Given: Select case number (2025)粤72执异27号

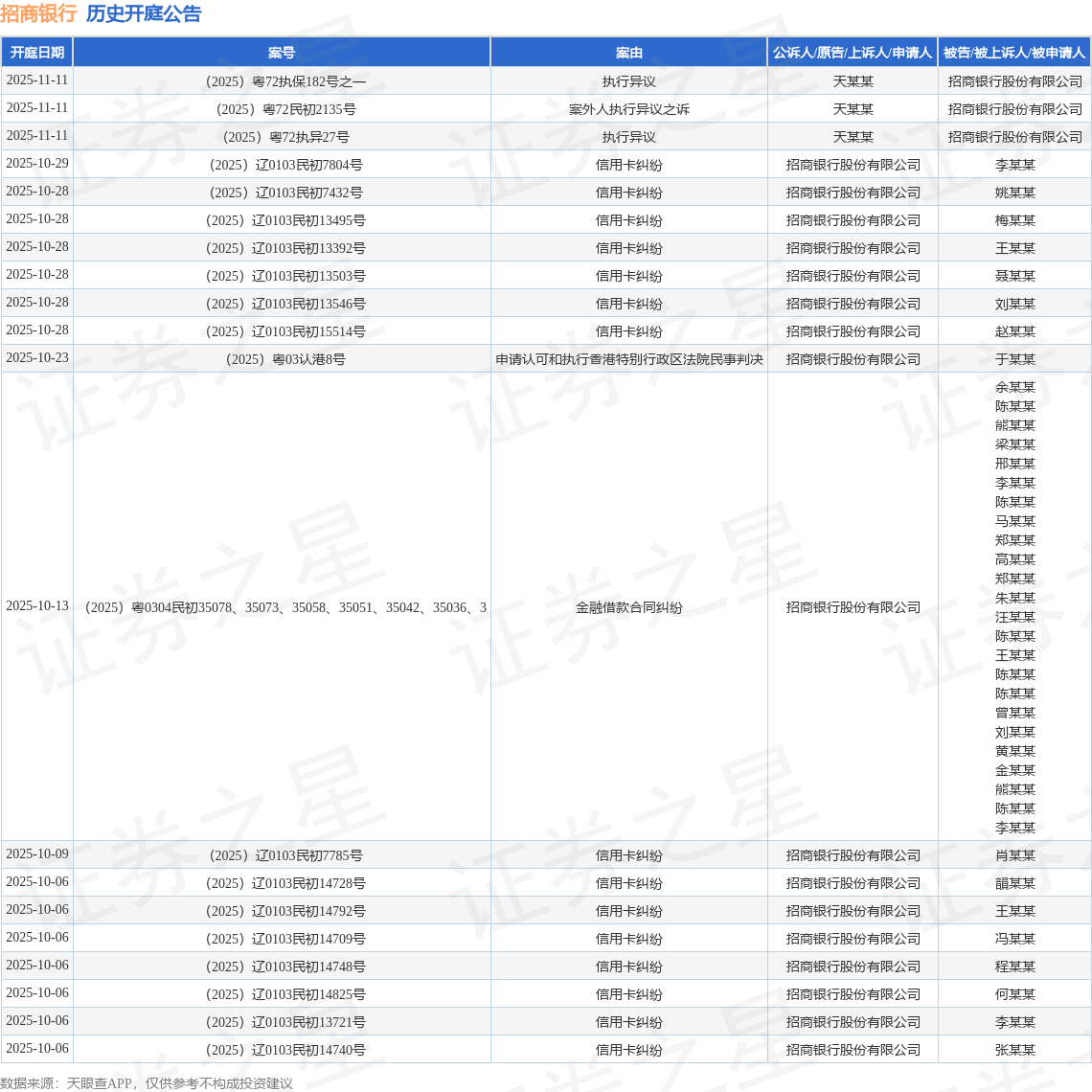Looking at the screenshot, I should point(285,137).
